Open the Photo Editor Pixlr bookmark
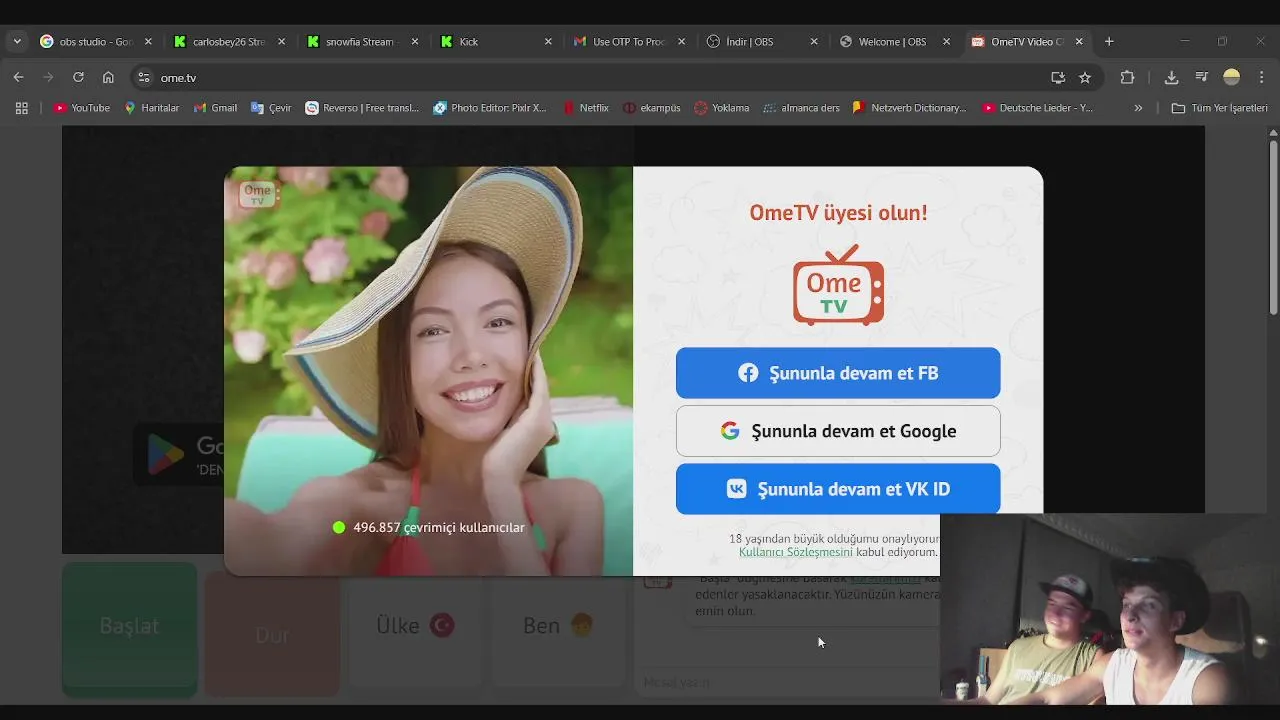Screen dimensions: 1280x720 point(490,108)
